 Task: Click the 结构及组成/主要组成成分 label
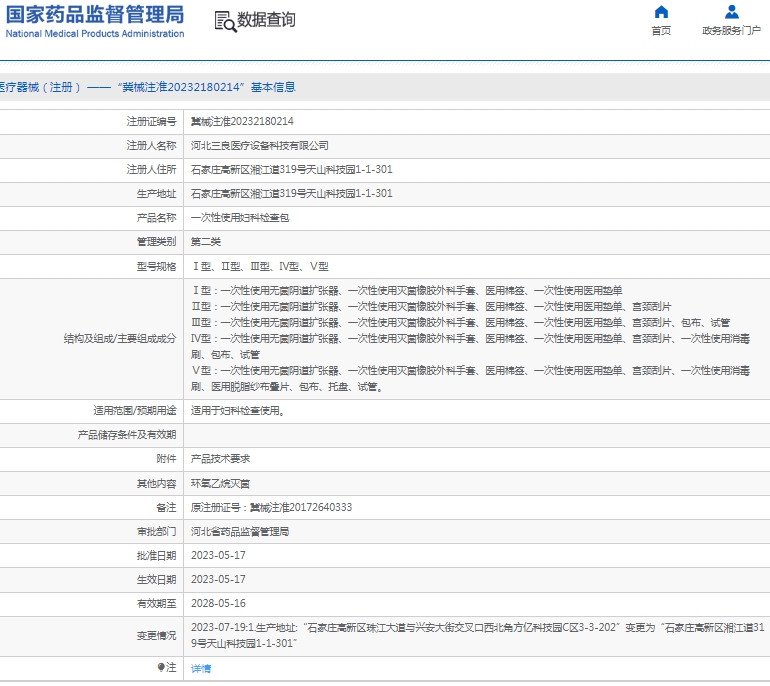120,338
